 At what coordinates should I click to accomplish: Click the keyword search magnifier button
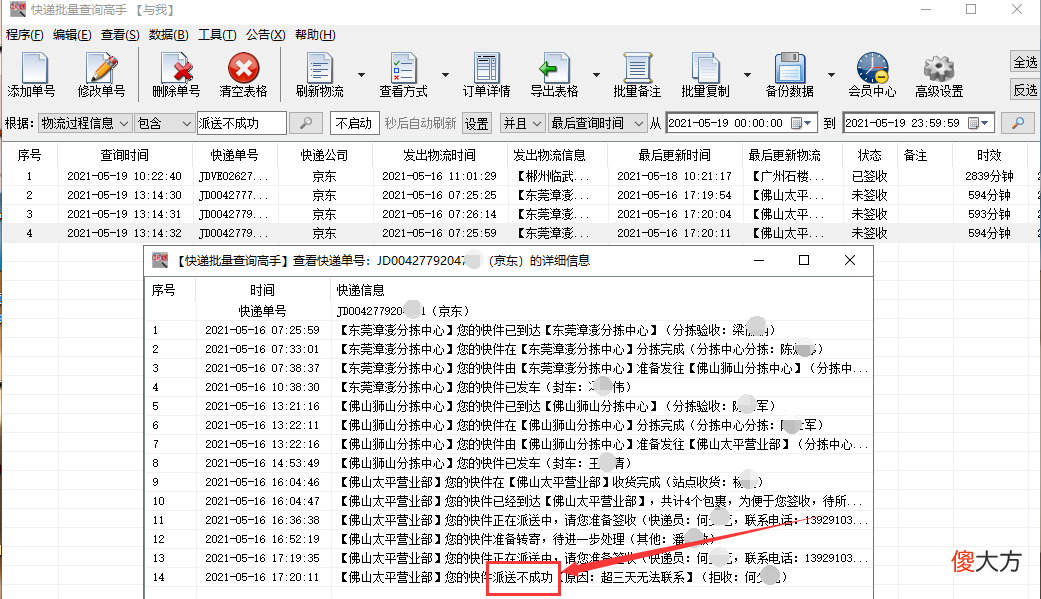tap(306, 123)
